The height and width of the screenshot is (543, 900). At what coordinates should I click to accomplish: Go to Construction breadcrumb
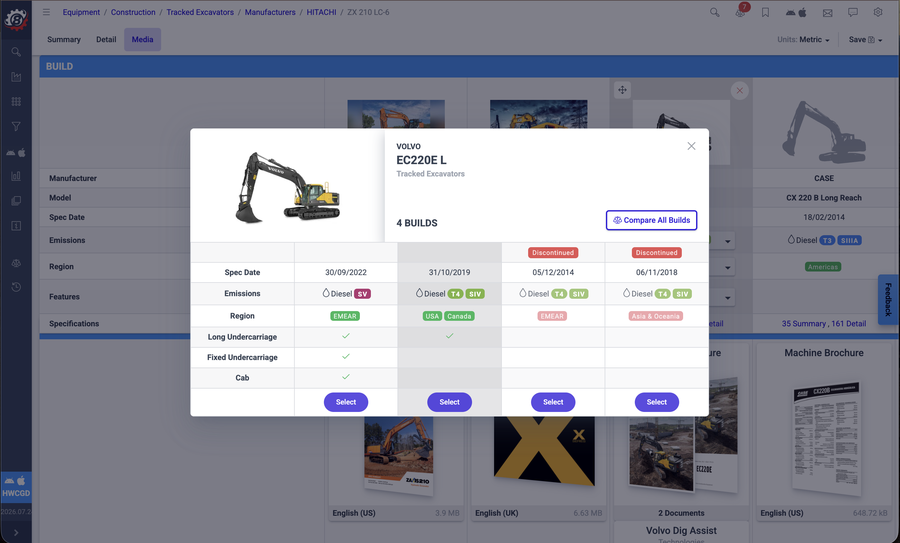coord(133,12)
